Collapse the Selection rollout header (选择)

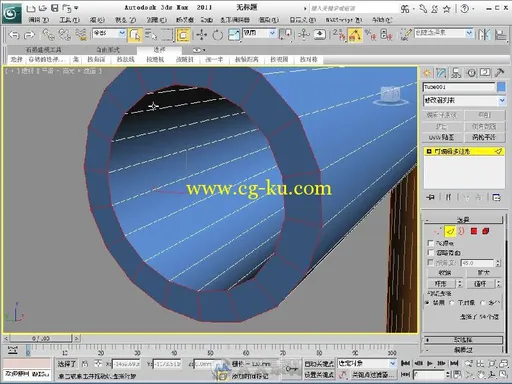(463, 220)
